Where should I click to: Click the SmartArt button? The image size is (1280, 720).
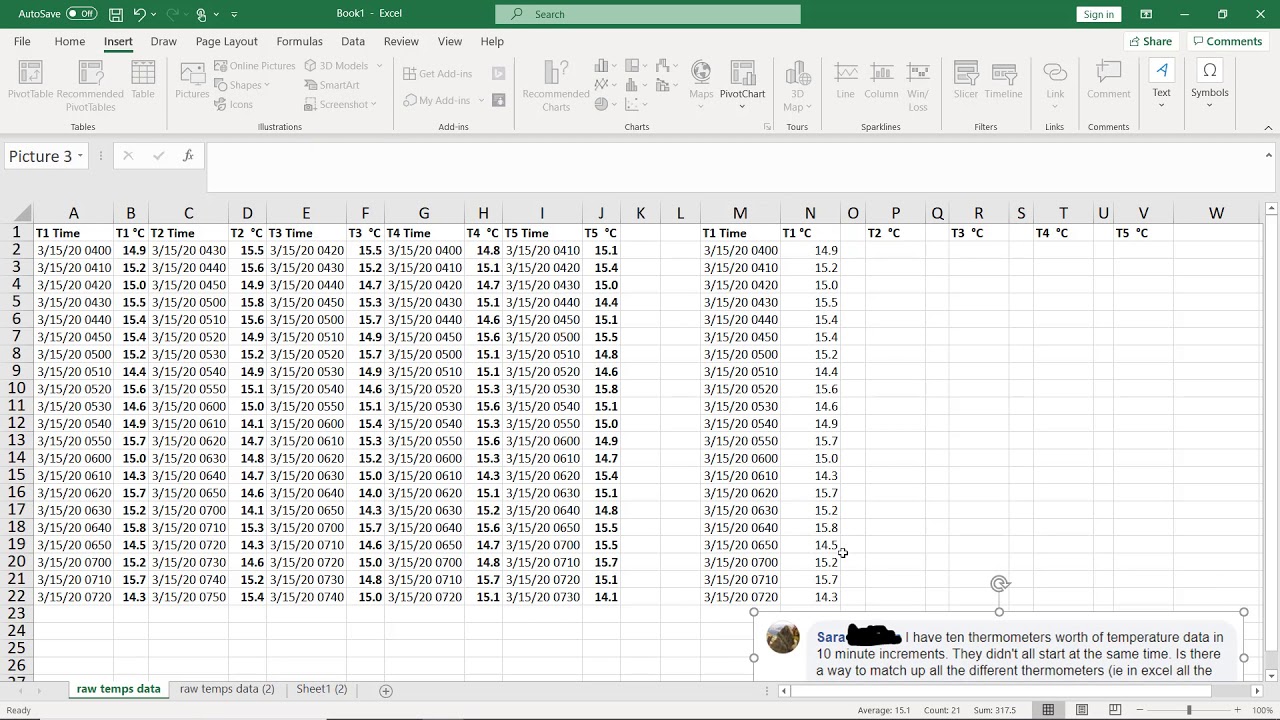[x=332, y=85]
